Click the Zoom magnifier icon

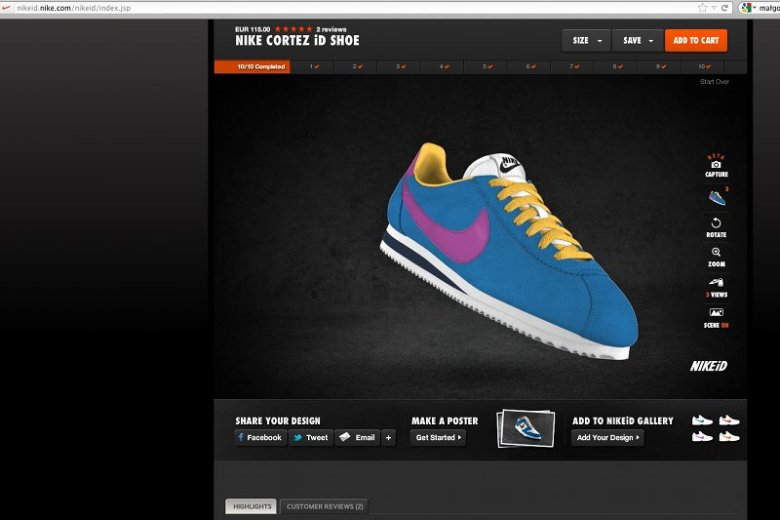(x=716, y=252)
